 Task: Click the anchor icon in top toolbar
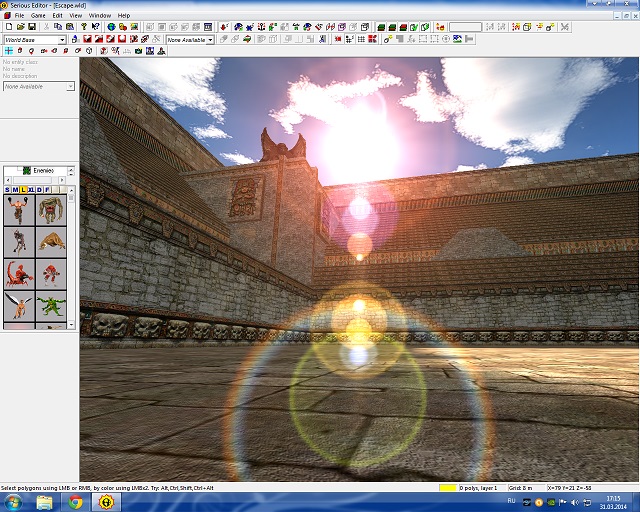click(x=261, y=27)
